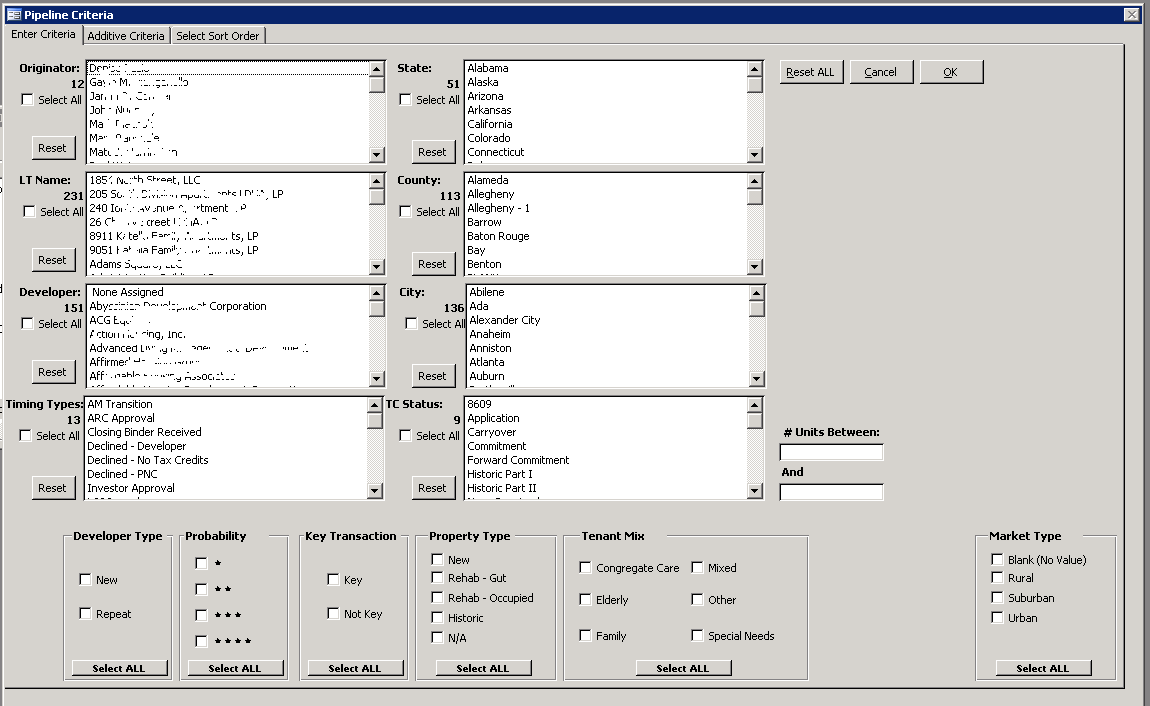The height and width of the screenshot is (706, 1150).
Task: Toggle the four-star Probability checkbox
Action: pyautogui.click(x=202, y=641)
